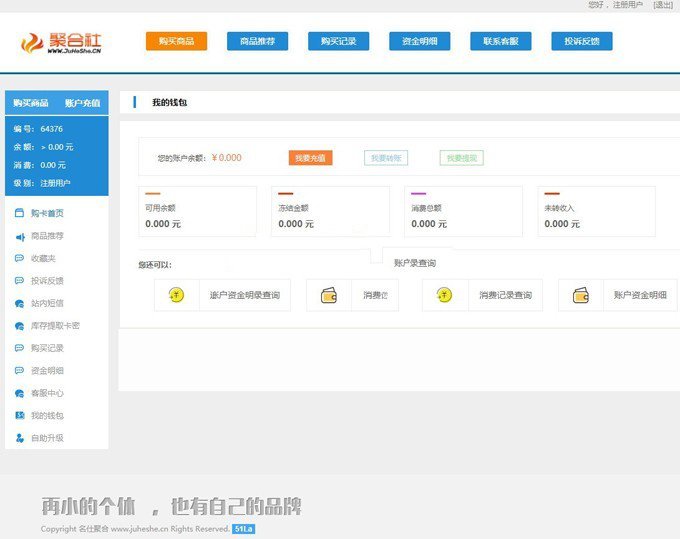The height and width of the screenshot is (539, 680).
Task: Click the 商品推荐 megaphone icon in sidebar
Action: [20, 236]
